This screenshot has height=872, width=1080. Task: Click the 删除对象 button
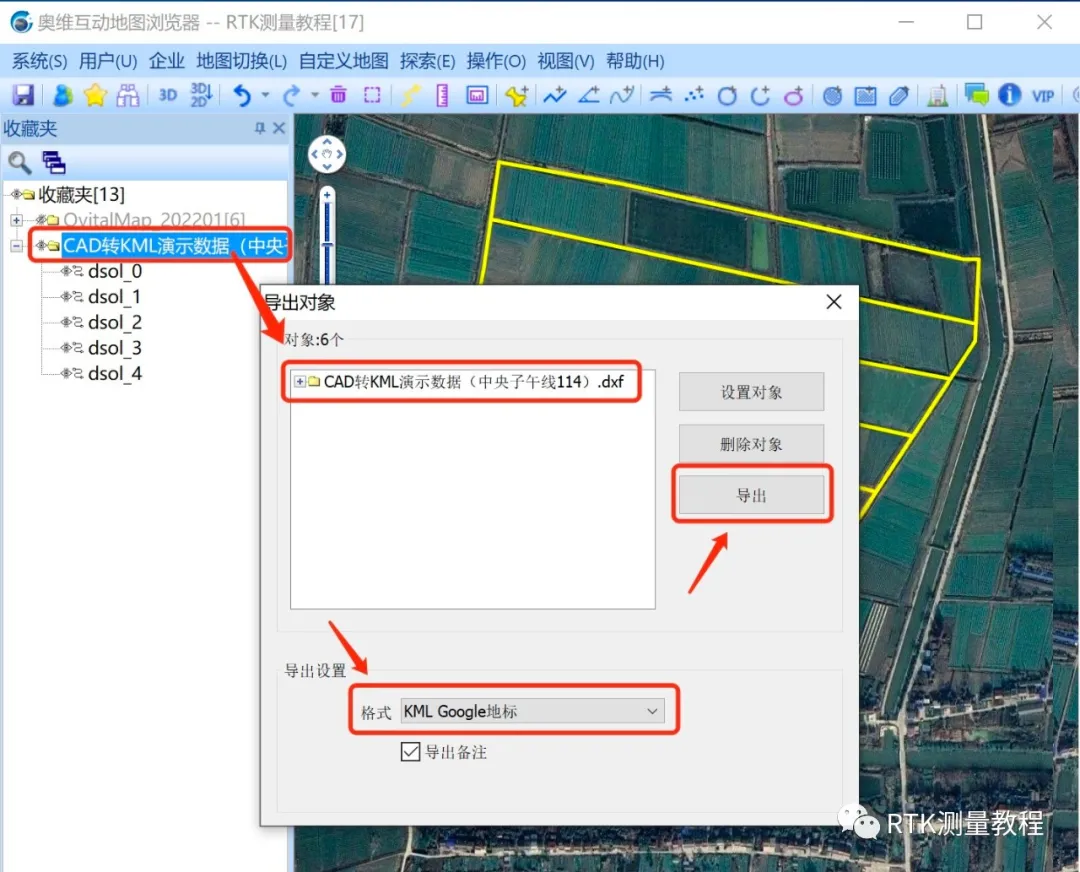(x=751, y=443)
